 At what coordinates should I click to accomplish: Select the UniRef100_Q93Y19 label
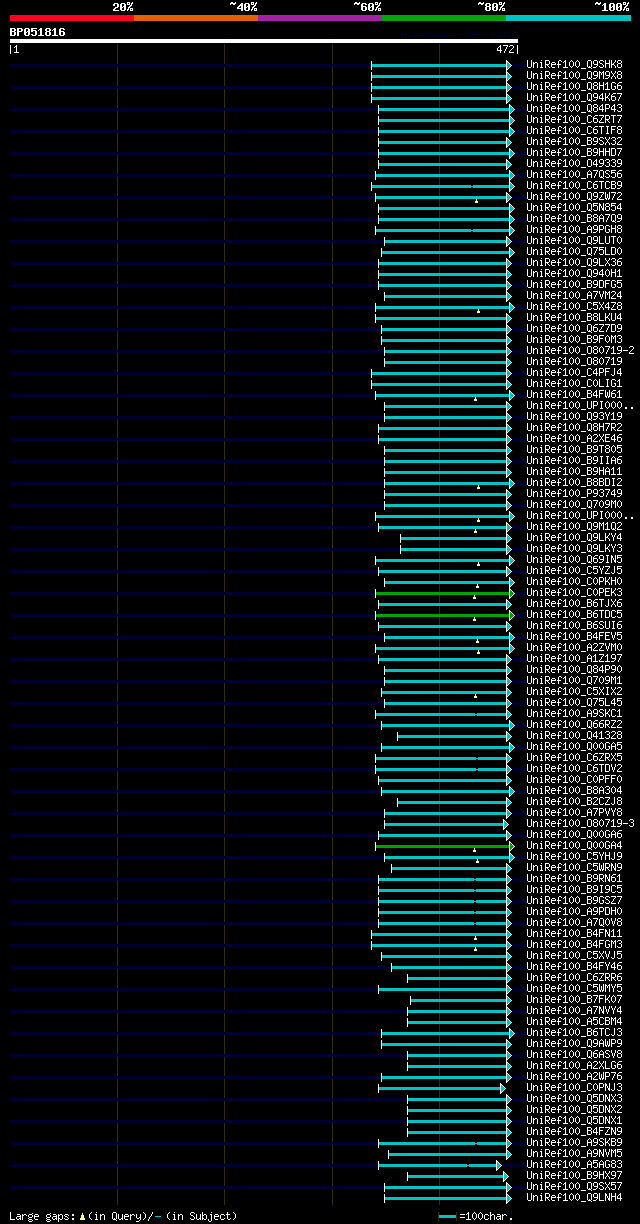(x=574, y=416)
